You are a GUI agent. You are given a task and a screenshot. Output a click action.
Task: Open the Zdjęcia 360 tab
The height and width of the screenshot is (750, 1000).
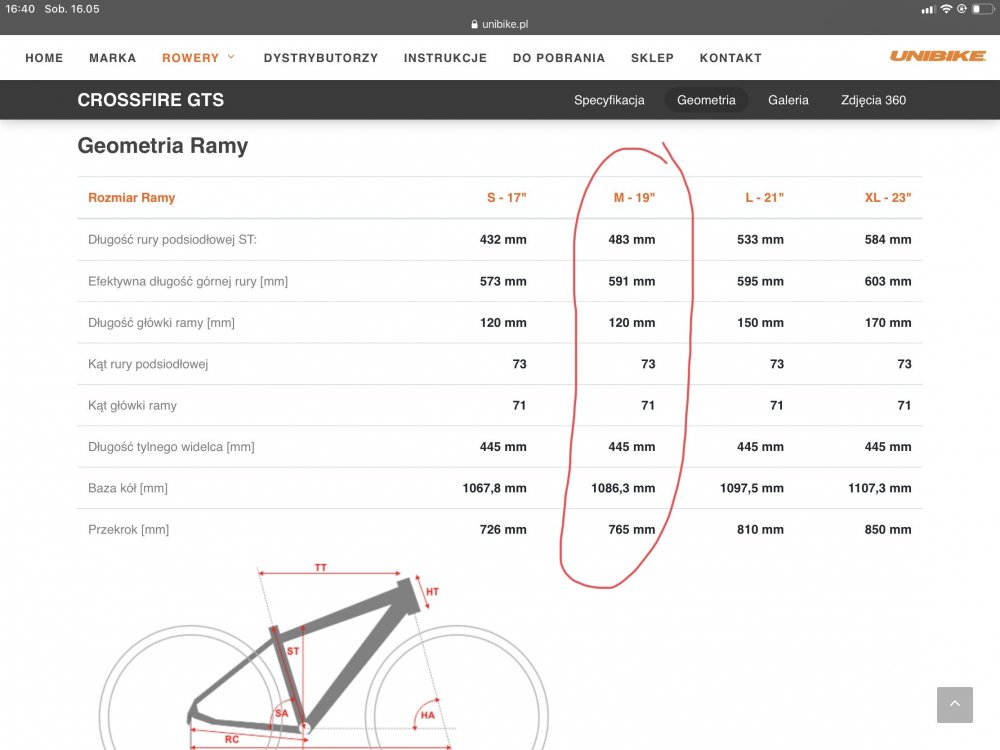click(873, 100)
